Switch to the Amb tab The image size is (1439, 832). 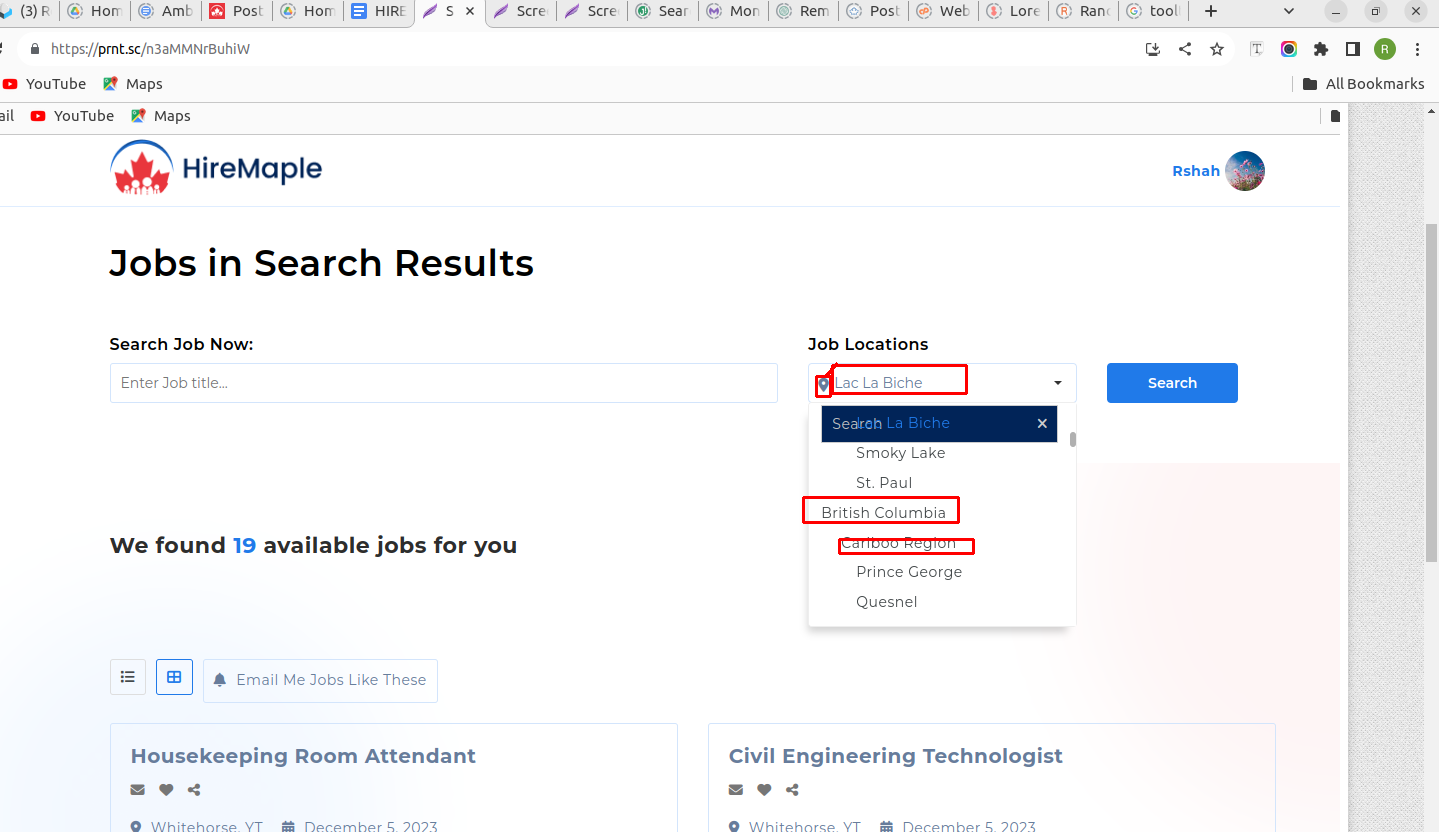165,11
